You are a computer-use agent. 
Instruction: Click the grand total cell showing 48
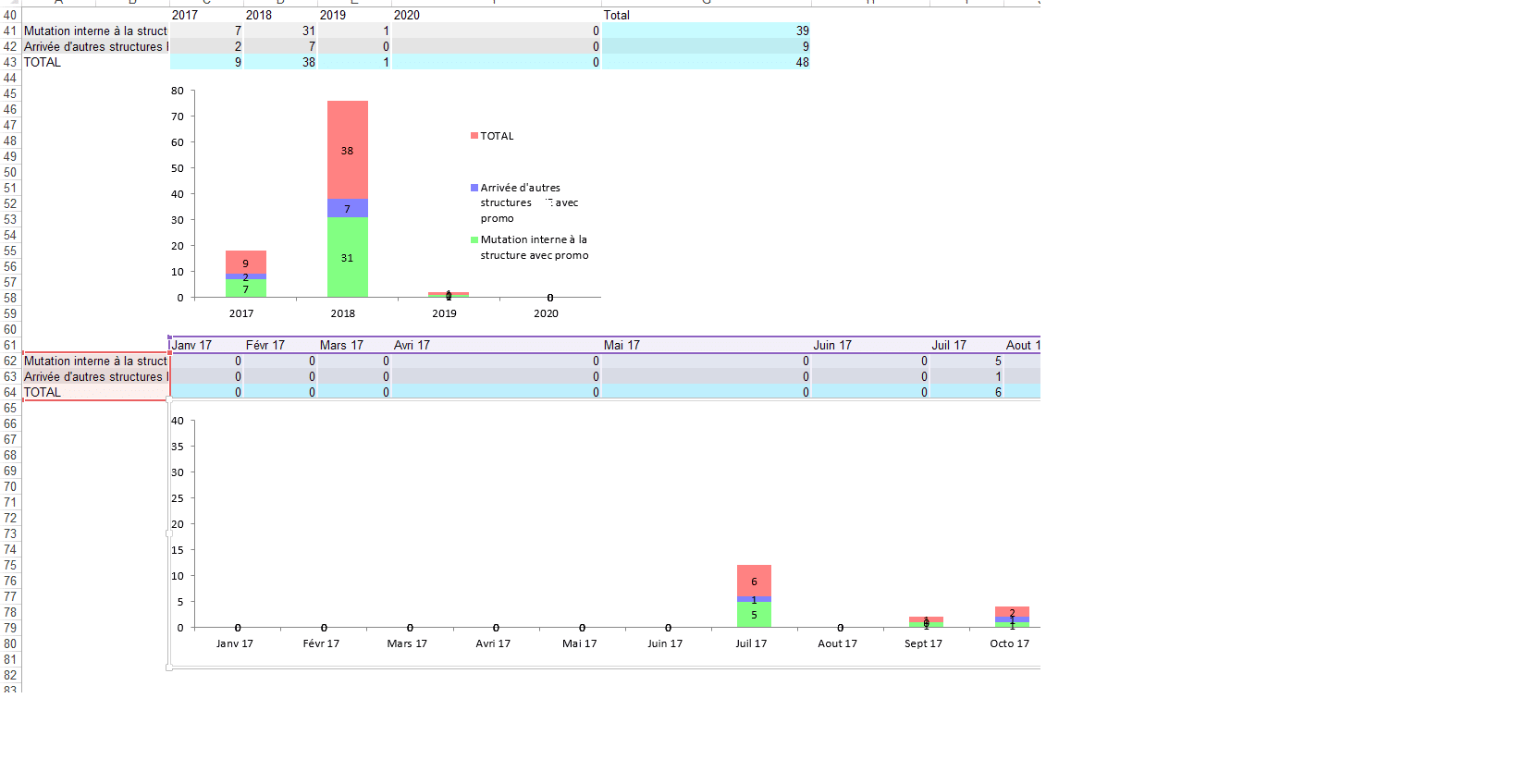pyautogui.click(x=707, y=62)
